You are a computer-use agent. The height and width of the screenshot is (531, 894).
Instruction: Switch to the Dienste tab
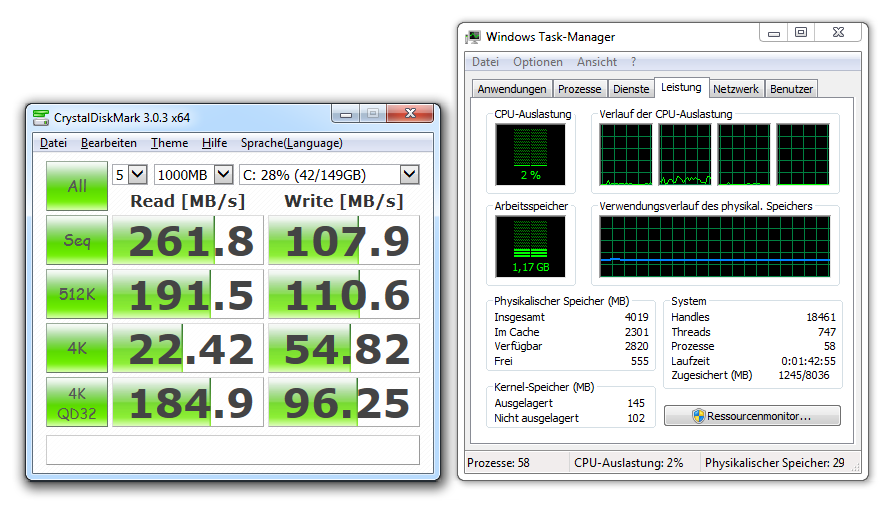[631, 89]
